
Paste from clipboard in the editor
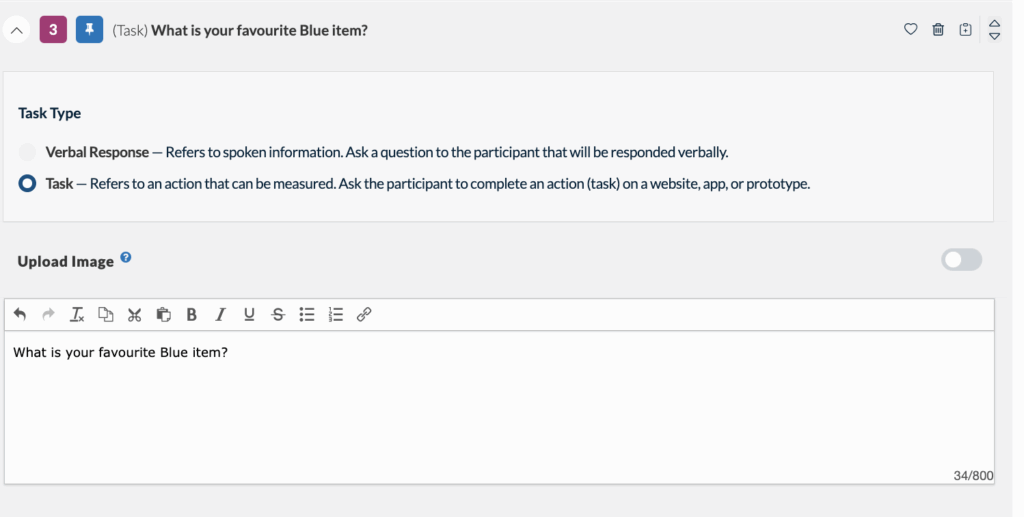(x=163, y=315)
